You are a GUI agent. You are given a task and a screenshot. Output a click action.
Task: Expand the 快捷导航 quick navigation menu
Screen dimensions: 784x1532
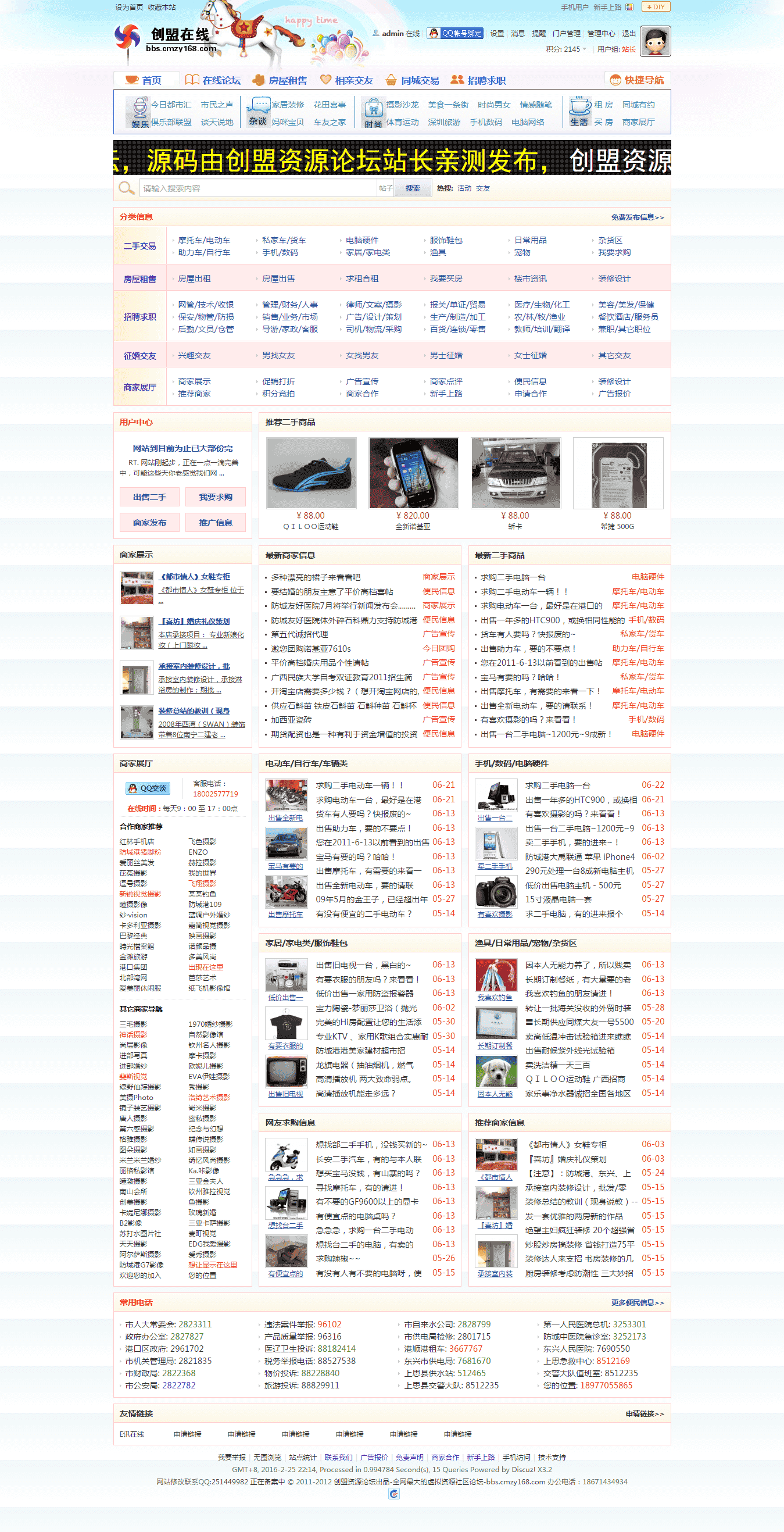(637, 80)
